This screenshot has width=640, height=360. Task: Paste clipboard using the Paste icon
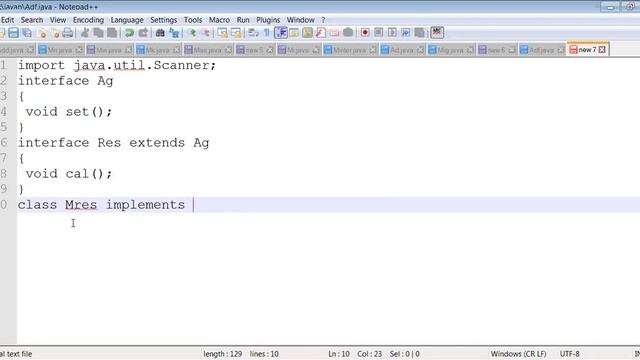[x=112, y=33]
